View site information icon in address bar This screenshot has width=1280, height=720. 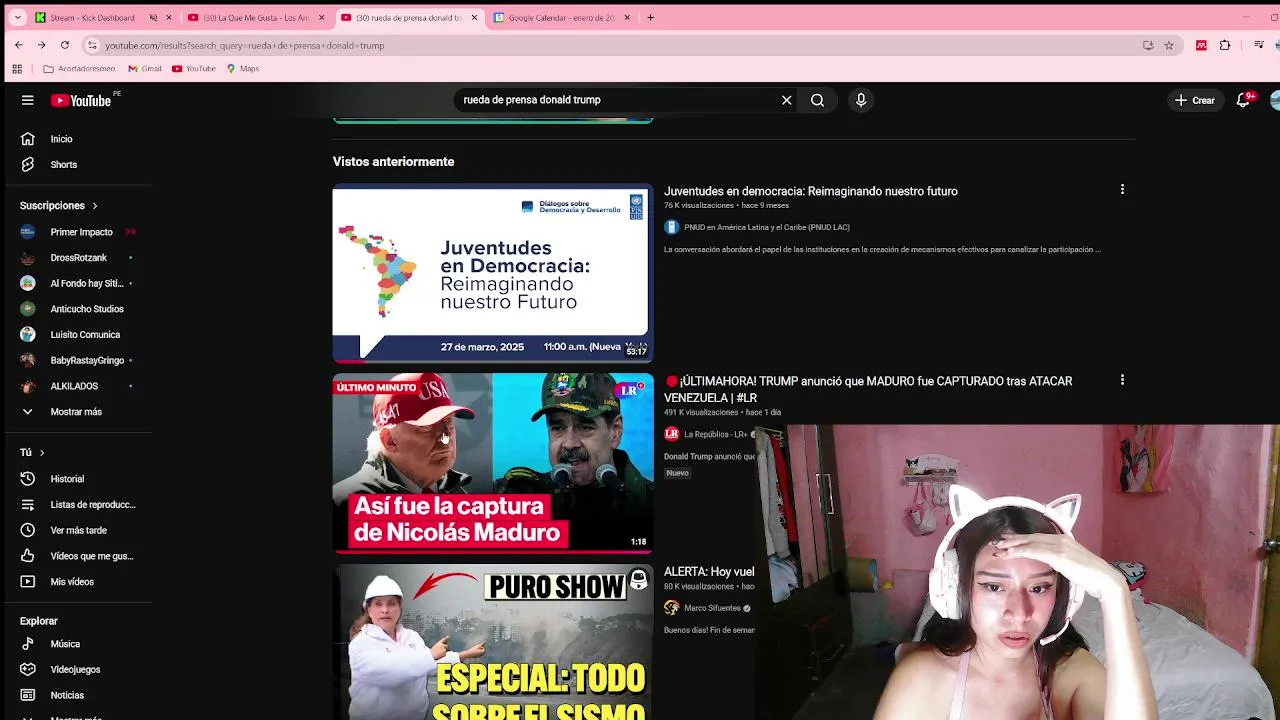coord(92,45)
